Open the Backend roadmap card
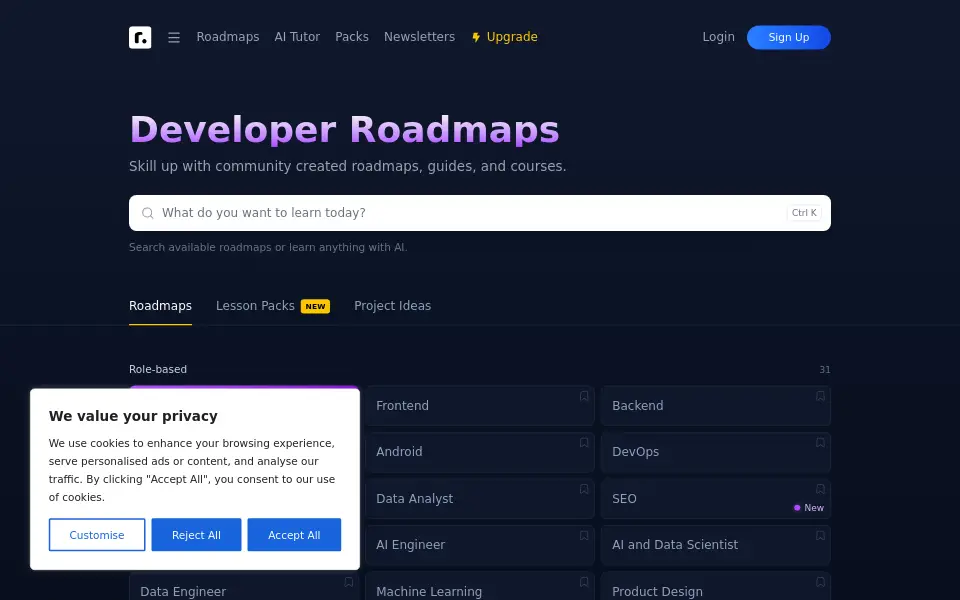 pos(716,405)
